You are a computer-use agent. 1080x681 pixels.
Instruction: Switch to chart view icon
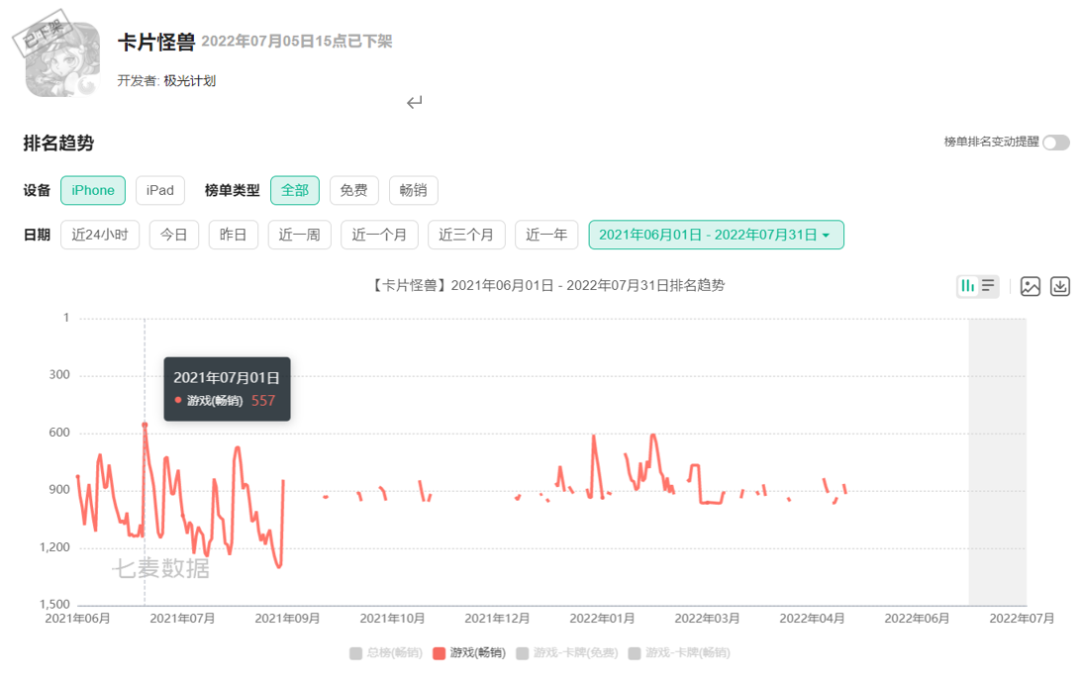tap(968, 286)
